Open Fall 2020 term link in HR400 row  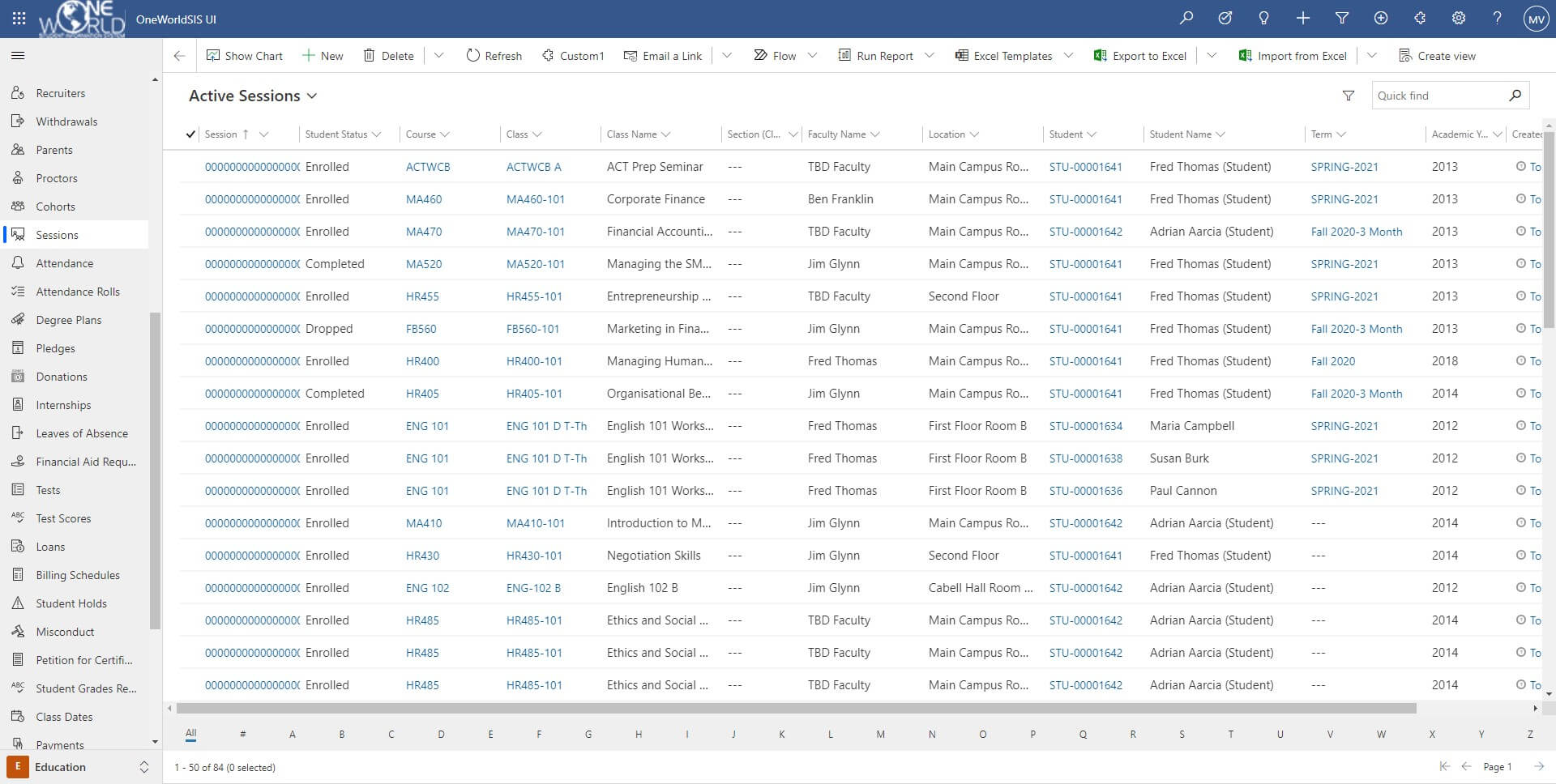(x=1333, y=361)
